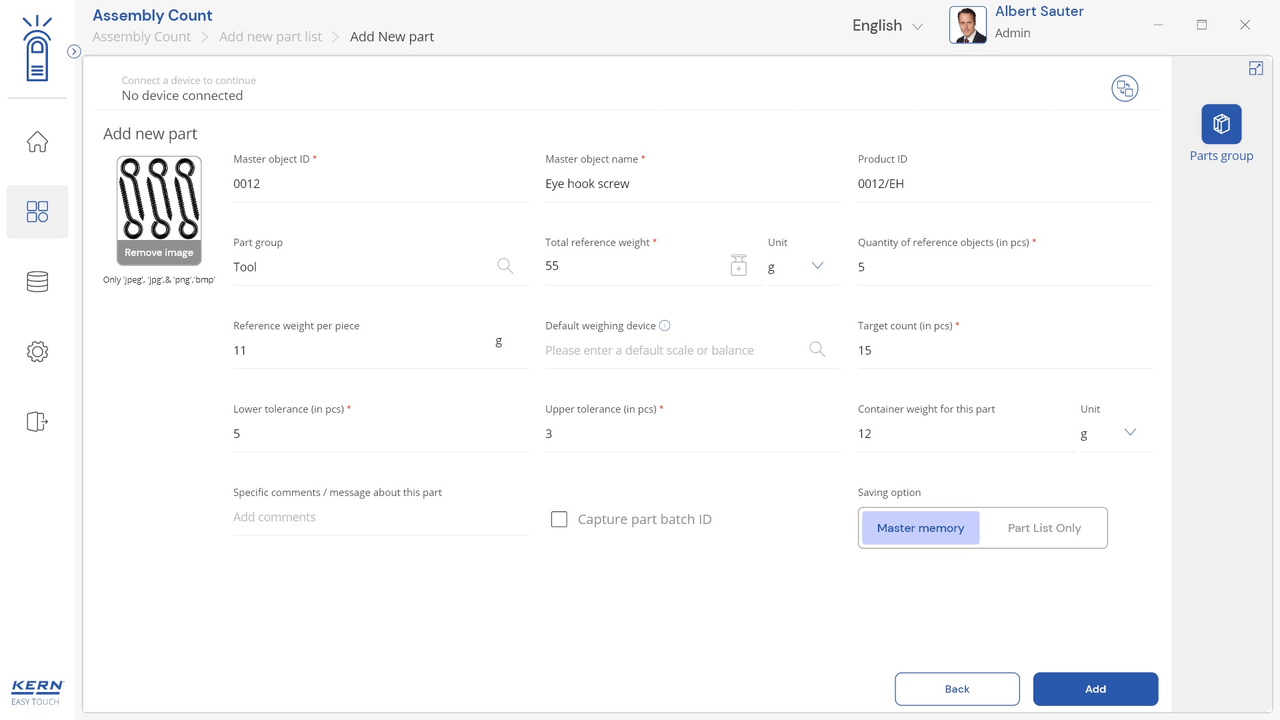Viewport: 1280px width, 720px height.
Task: Click the logout door icon in sidebar
Action: (37, 422)
